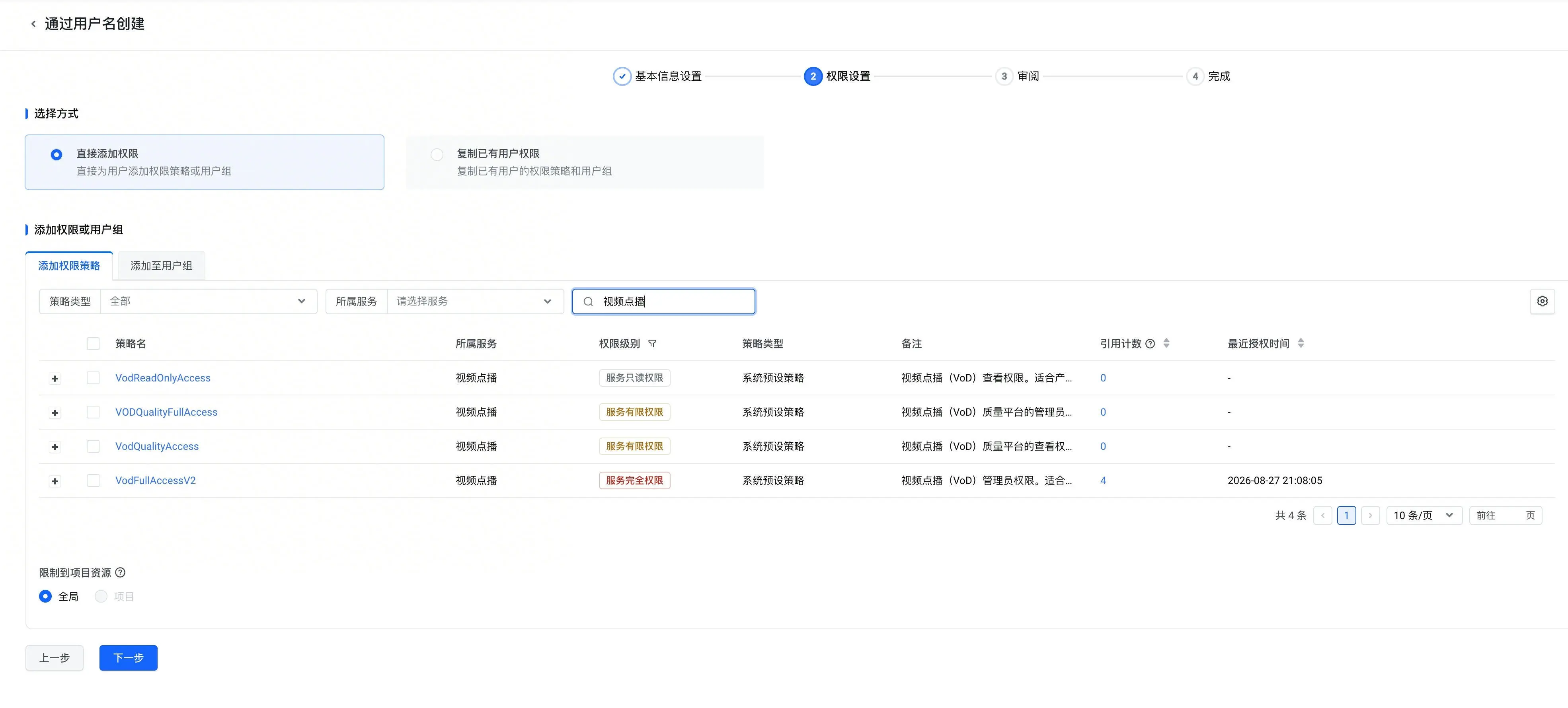Tick the select-all checkbox in table header
1568x708 pixels.
[x=93, y=344]
